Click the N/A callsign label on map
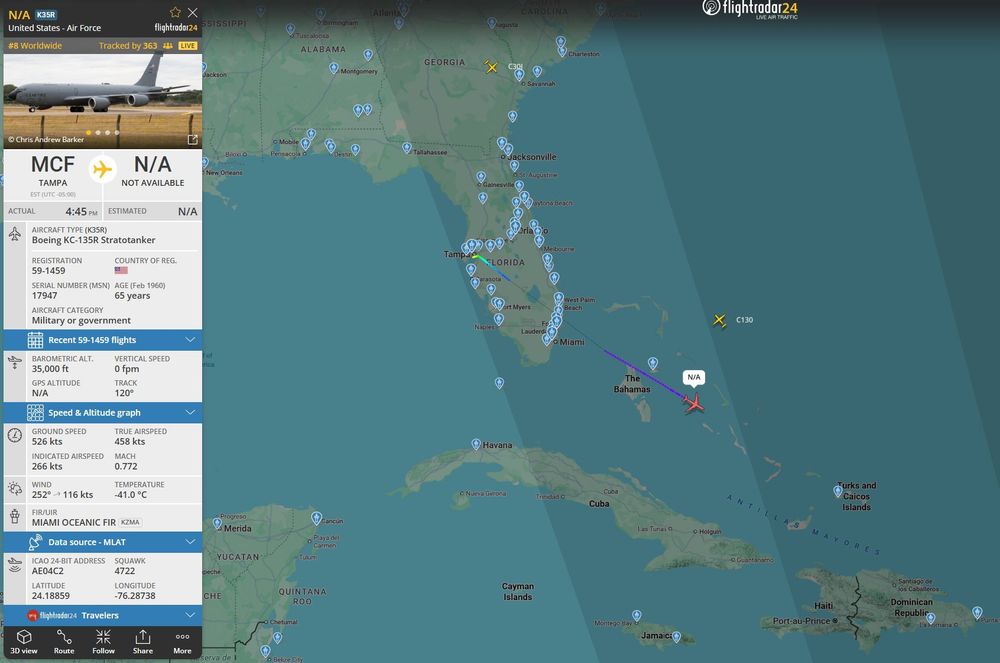Image resolution: width=1000 pixels, height=663 pixels. point(694,377)
